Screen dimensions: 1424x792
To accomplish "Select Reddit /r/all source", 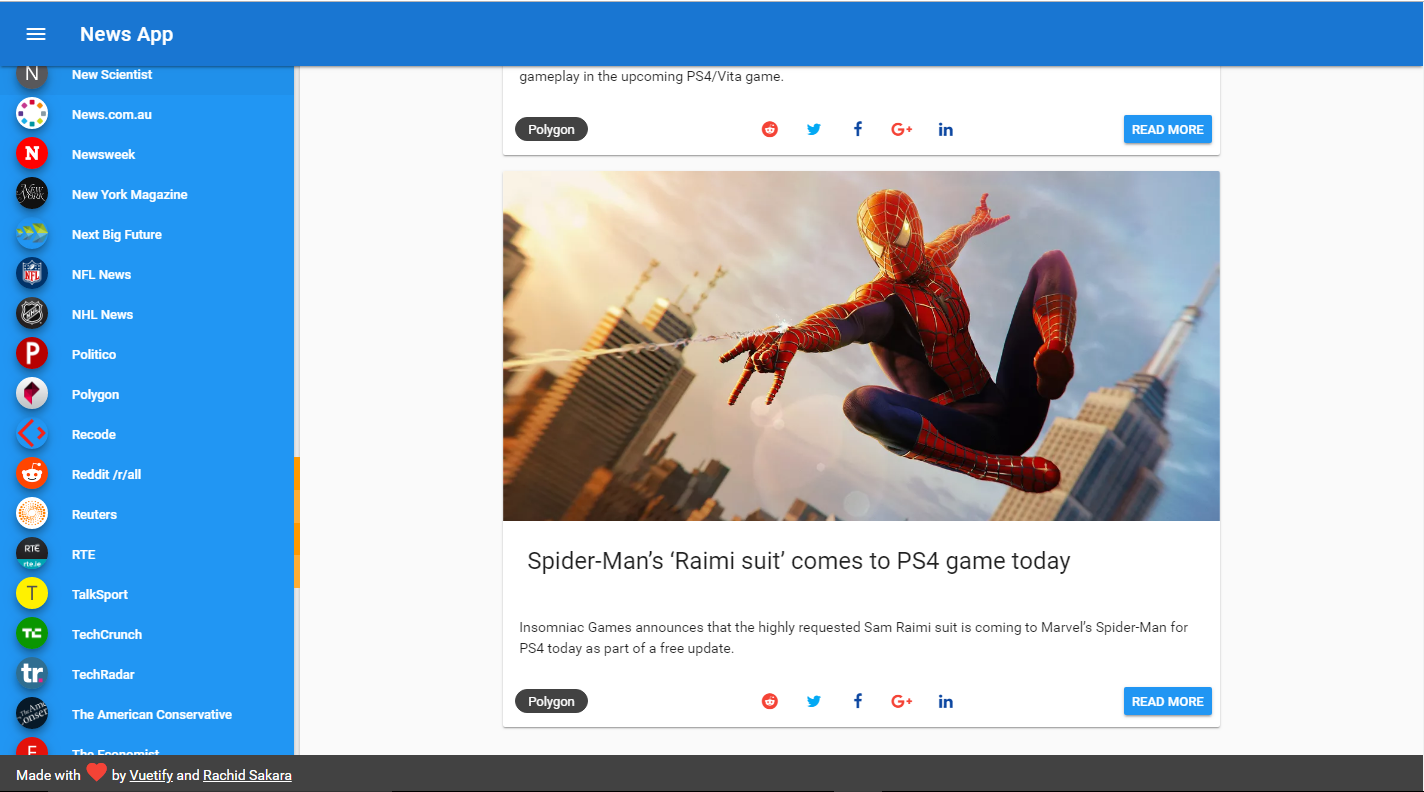I will coord(147,474).
